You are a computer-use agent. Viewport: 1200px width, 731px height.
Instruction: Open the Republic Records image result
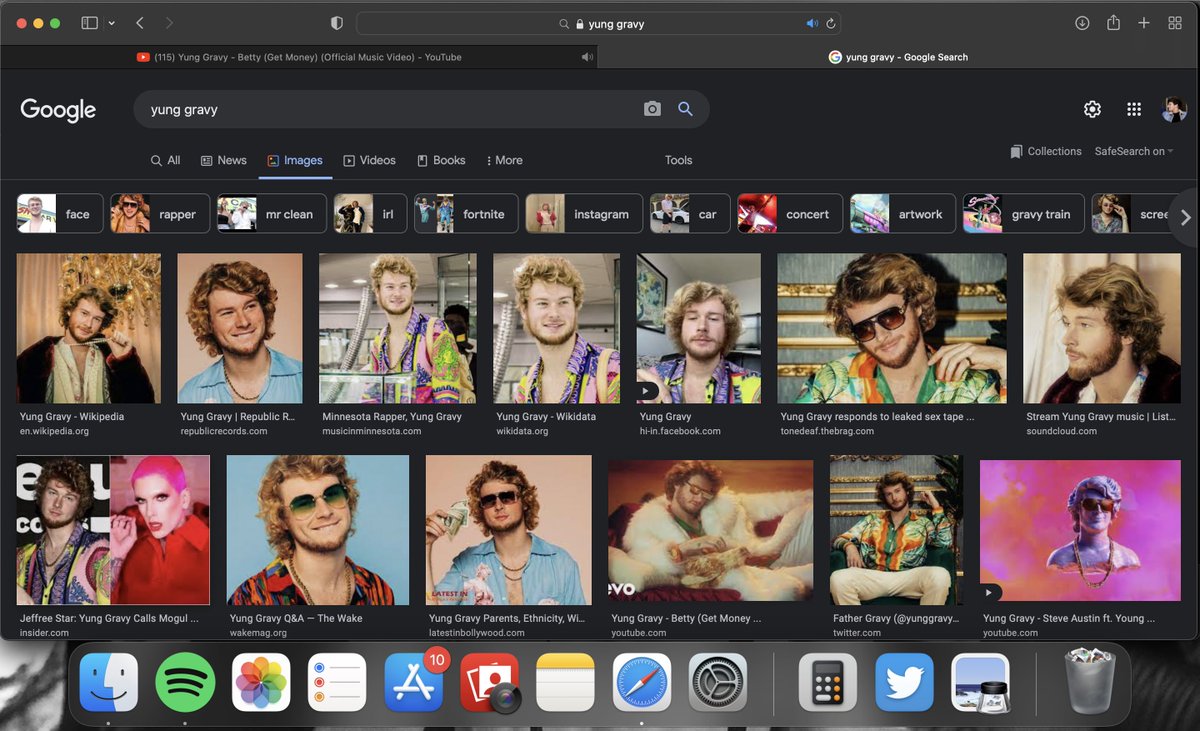[x=239, y=328]
